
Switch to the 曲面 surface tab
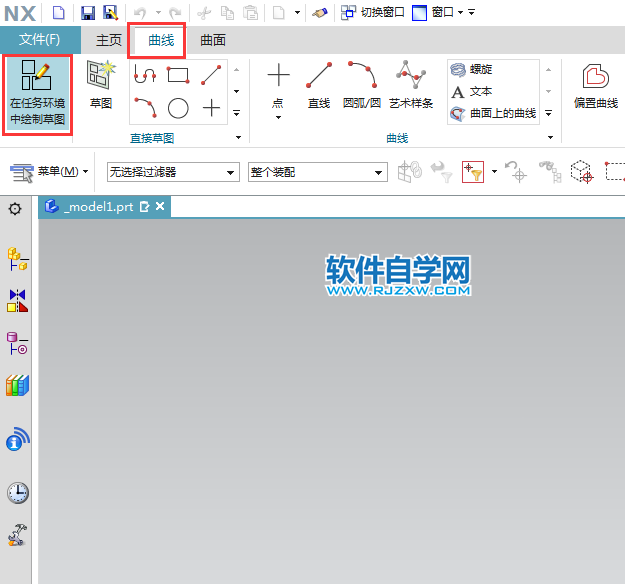click(x=213, y=40)
